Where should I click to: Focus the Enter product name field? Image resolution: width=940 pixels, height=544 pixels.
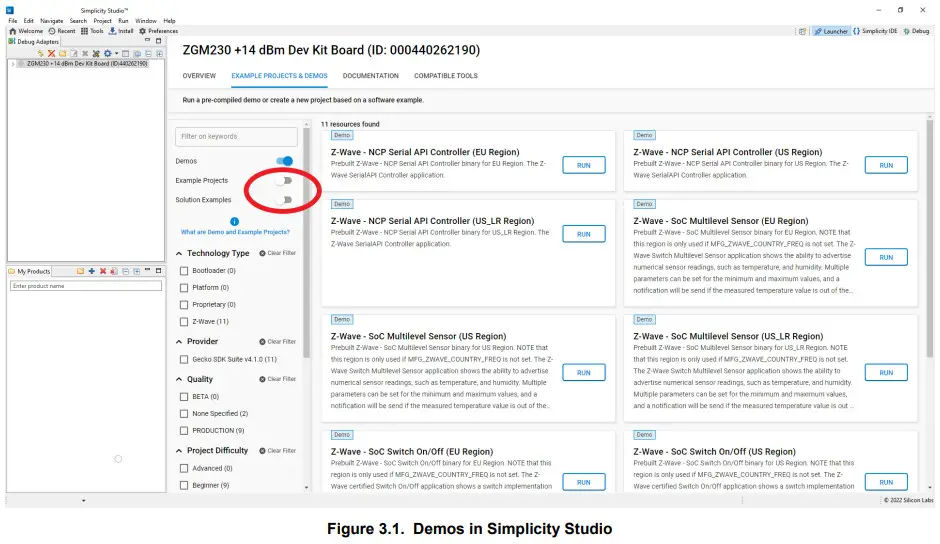(86, 286)
